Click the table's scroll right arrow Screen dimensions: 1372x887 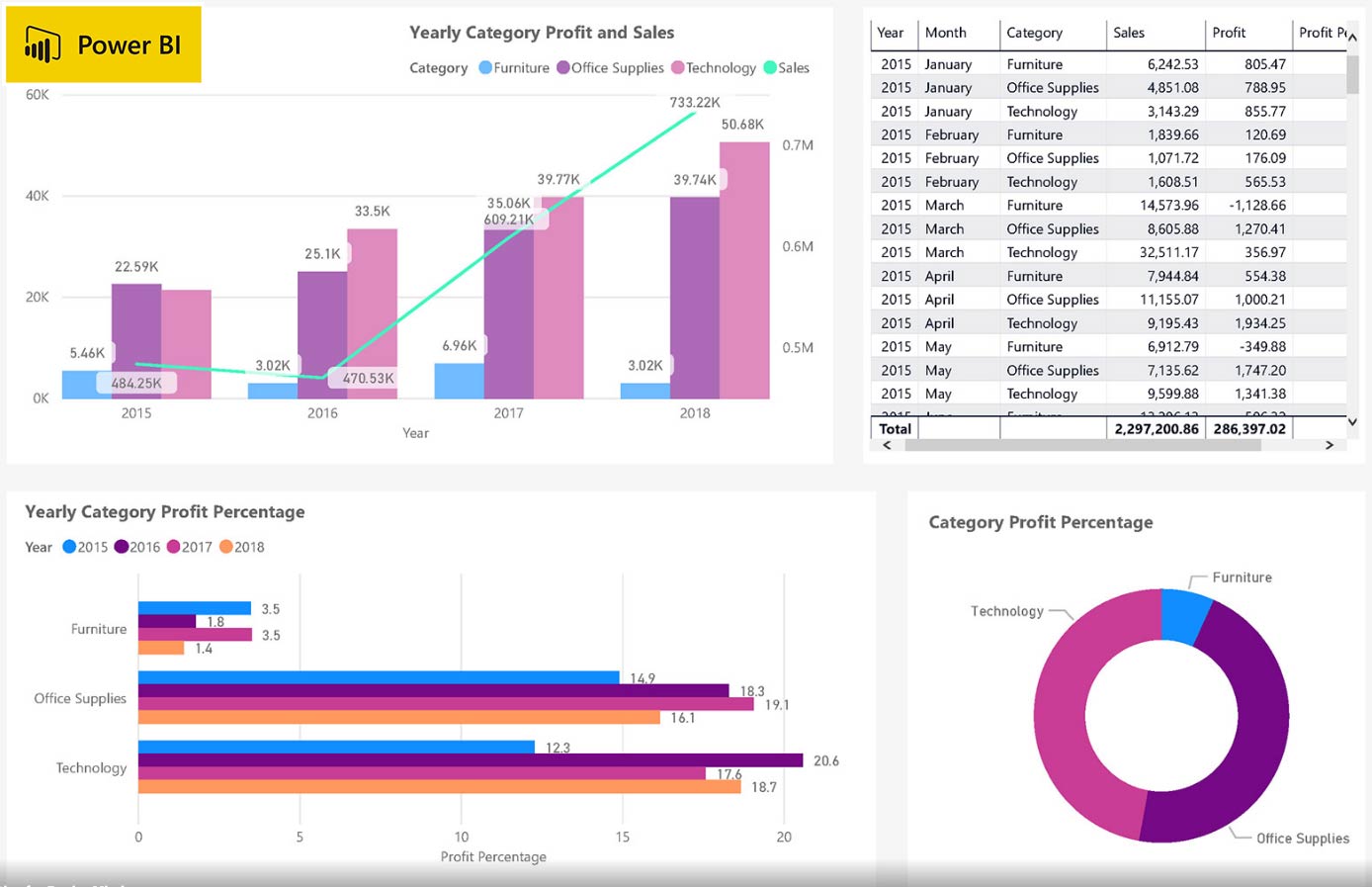coord(1329,445)
